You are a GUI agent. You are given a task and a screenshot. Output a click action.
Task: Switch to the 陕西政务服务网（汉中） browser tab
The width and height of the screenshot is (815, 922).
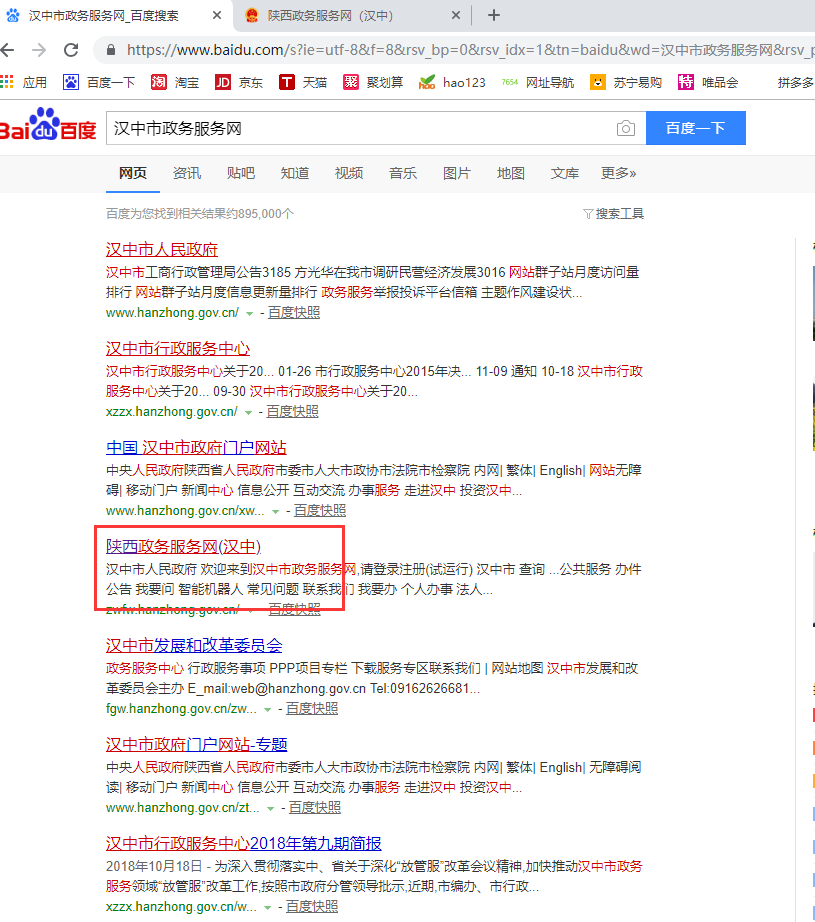347,15
